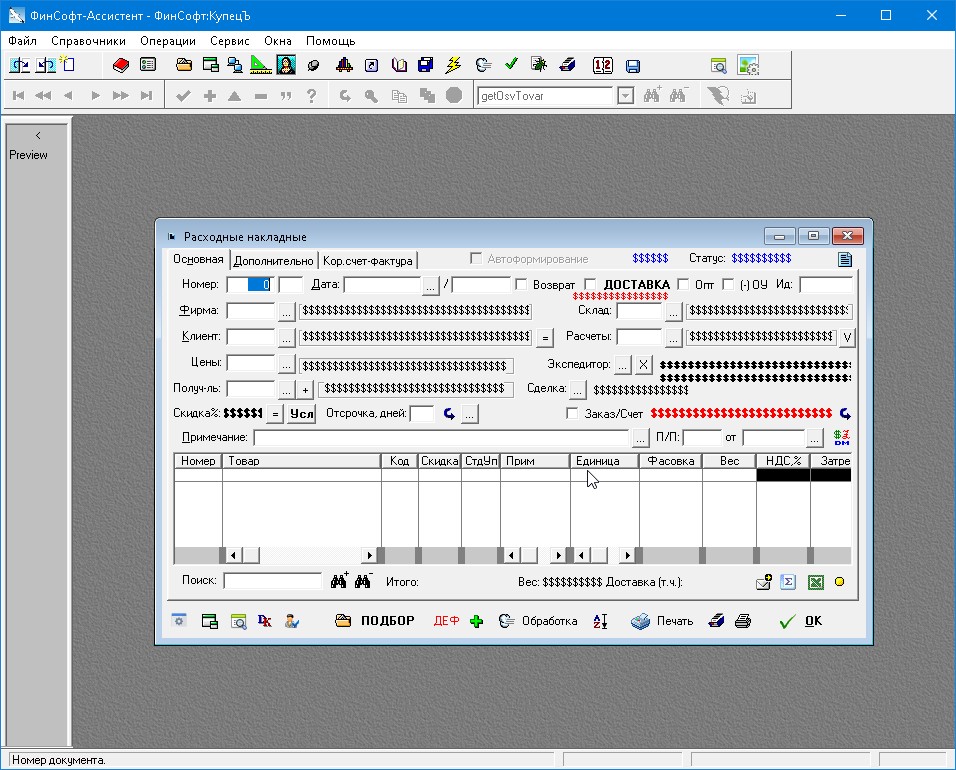Click the red book icon in toolbar

point(121,66)
